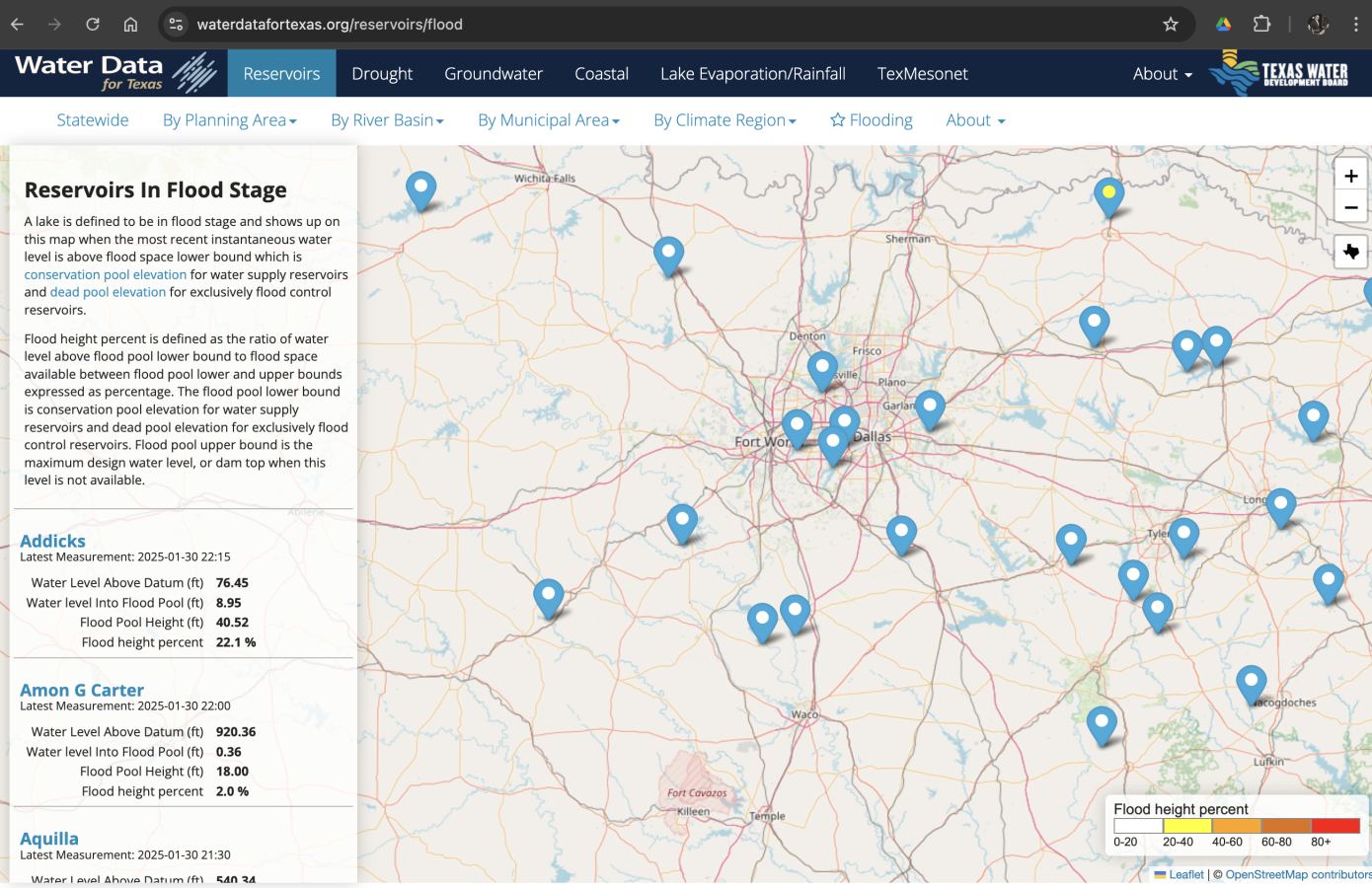
Task: Expand the By Planning Area dropdown
Action: pos(229,120)
